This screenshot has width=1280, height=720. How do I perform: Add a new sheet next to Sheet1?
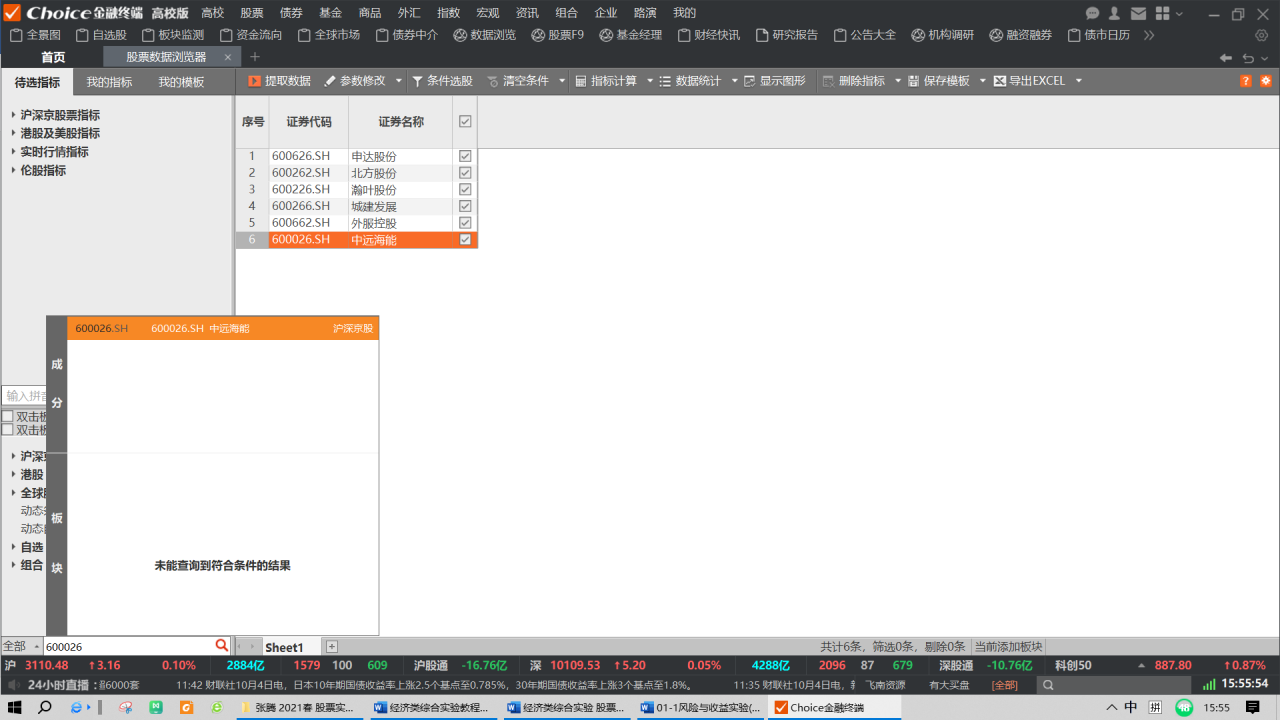tap(332, 647)
